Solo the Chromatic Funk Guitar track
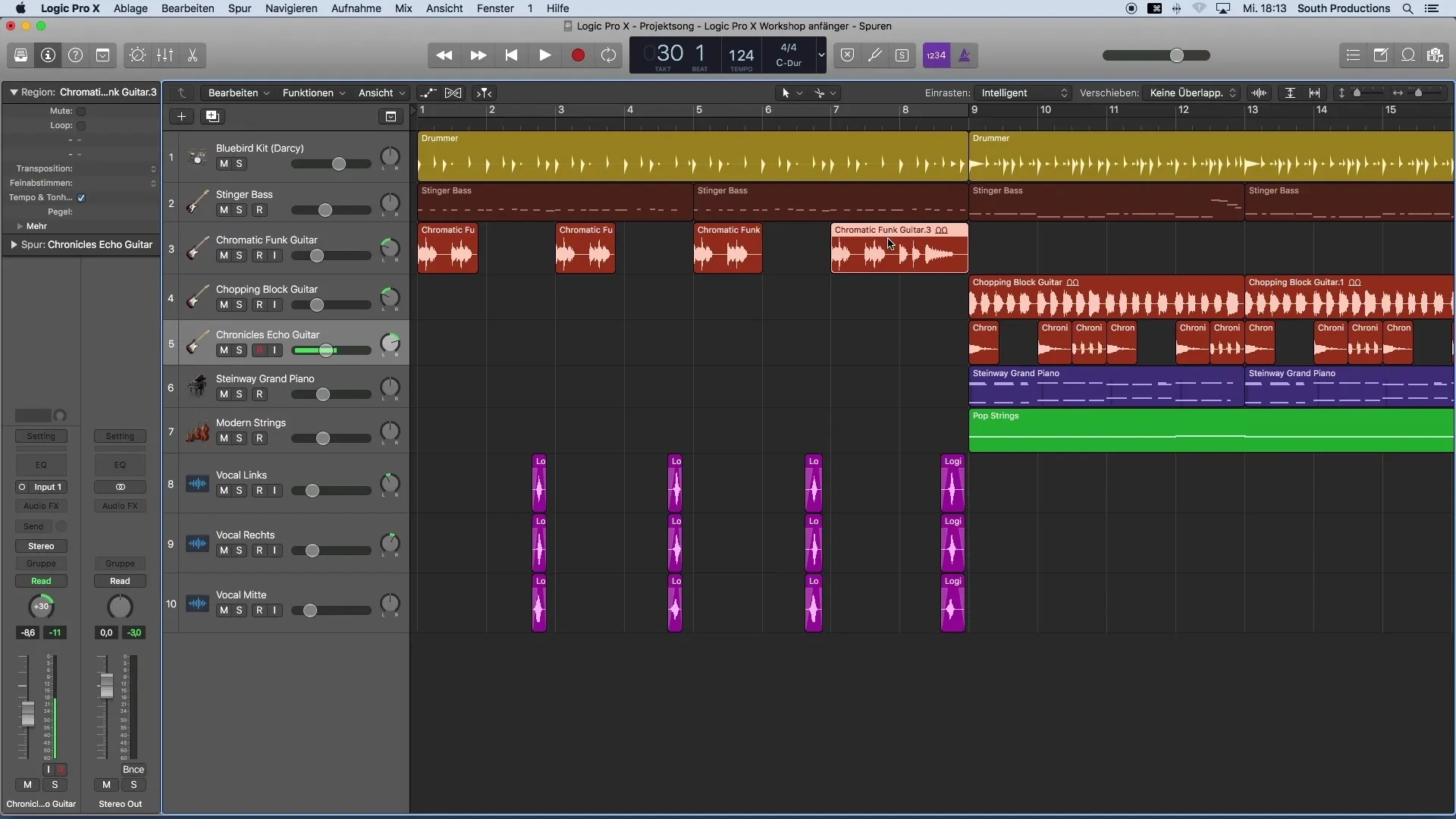Image resolution: width=1456 pixels, height=819 pixels. [239, 256]
